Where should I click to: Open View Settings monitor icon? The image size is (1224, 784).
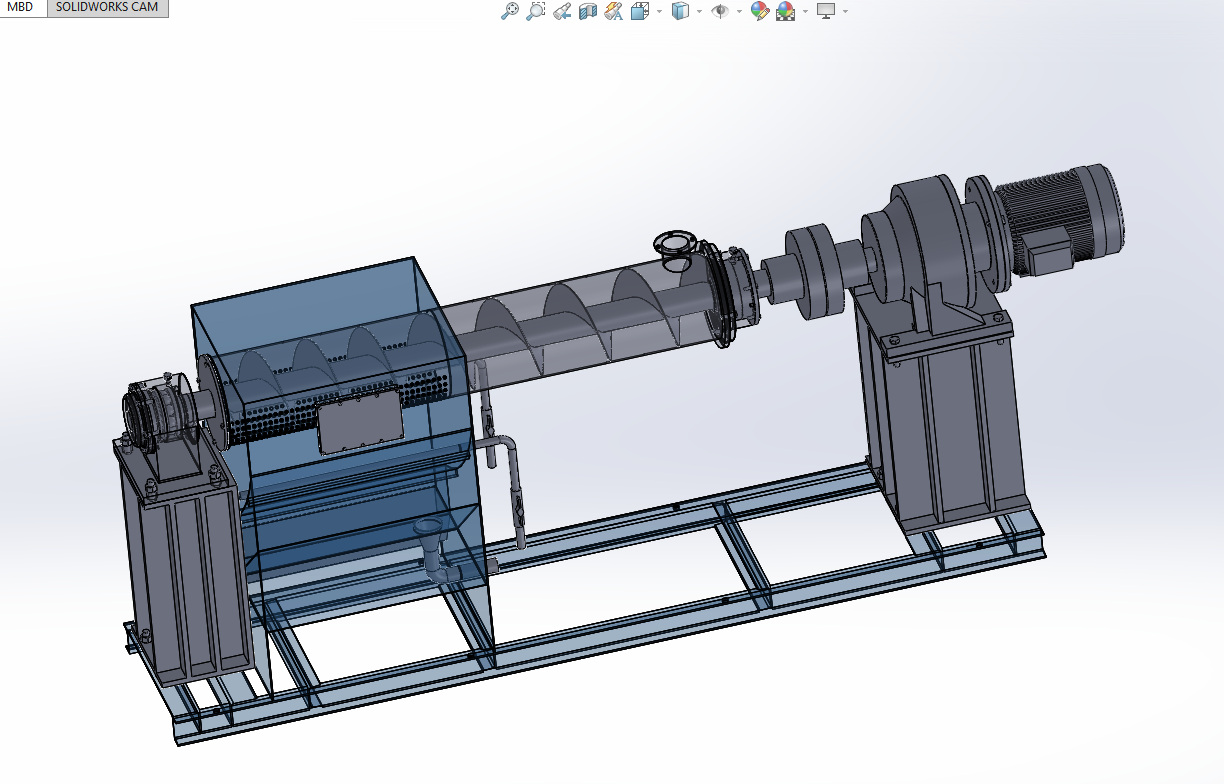point(826,11)
